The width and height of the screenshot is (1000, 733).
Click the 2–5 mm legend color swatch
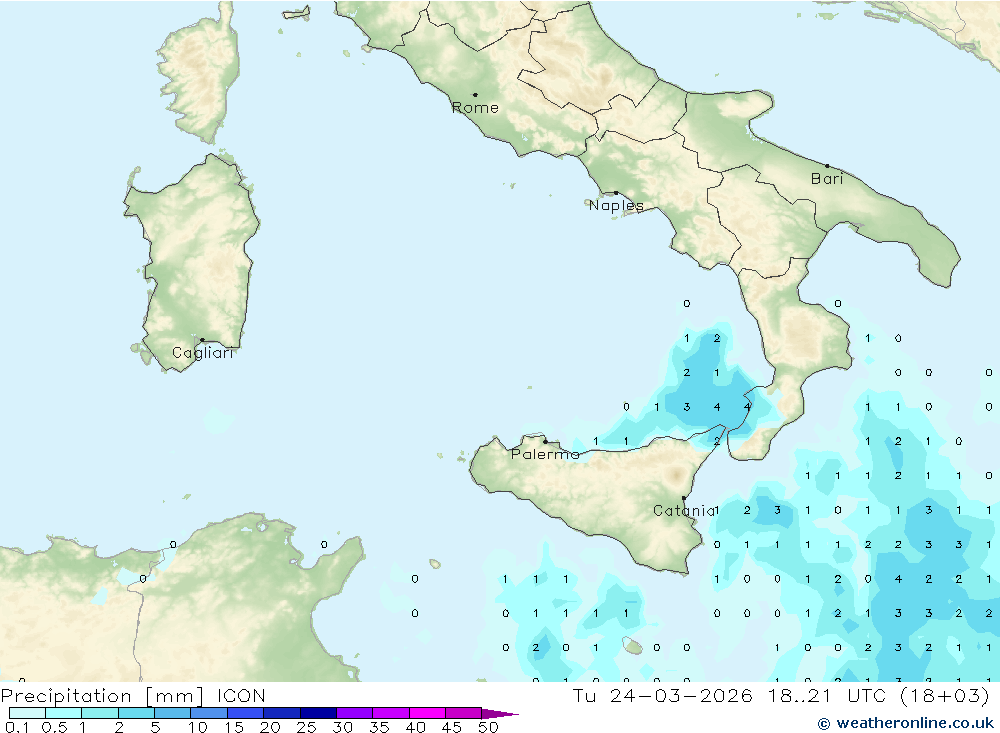pos(136,713)
